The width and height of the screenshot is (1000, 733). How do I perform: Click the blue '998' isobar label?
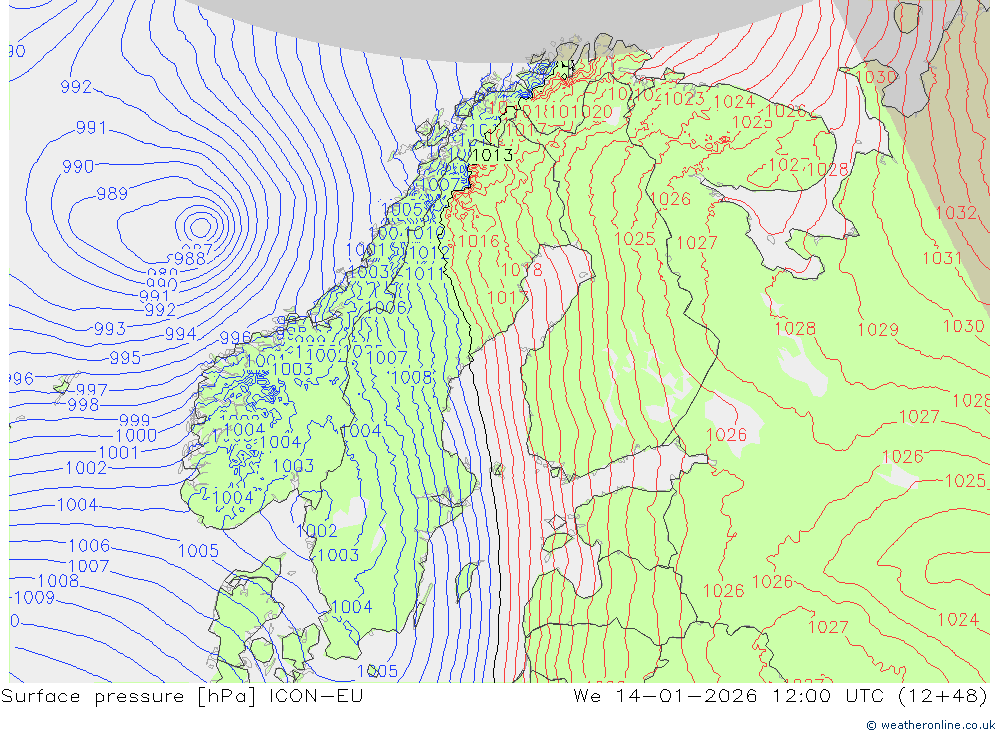click(83, 405)
